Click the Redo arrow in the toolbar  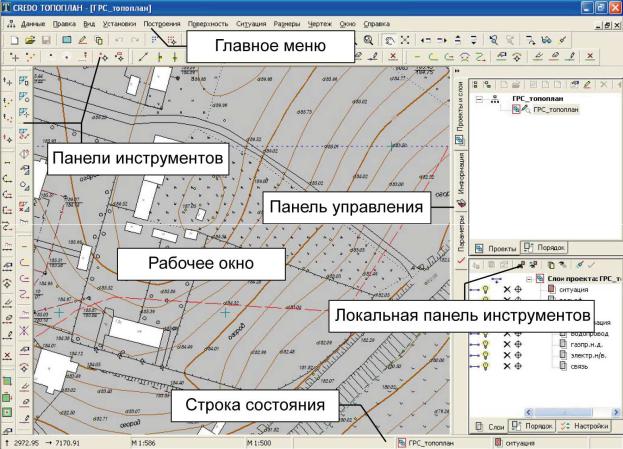click(x=135, y=40)
